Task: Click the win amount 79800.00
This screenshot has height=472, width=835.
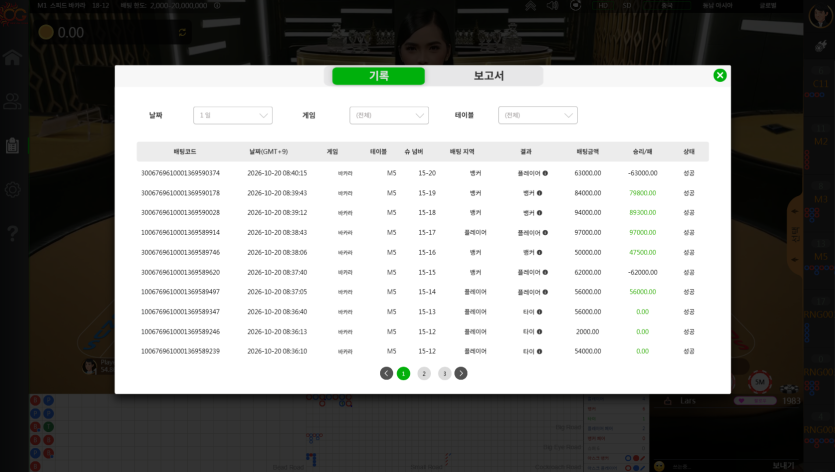Action: 642,193
